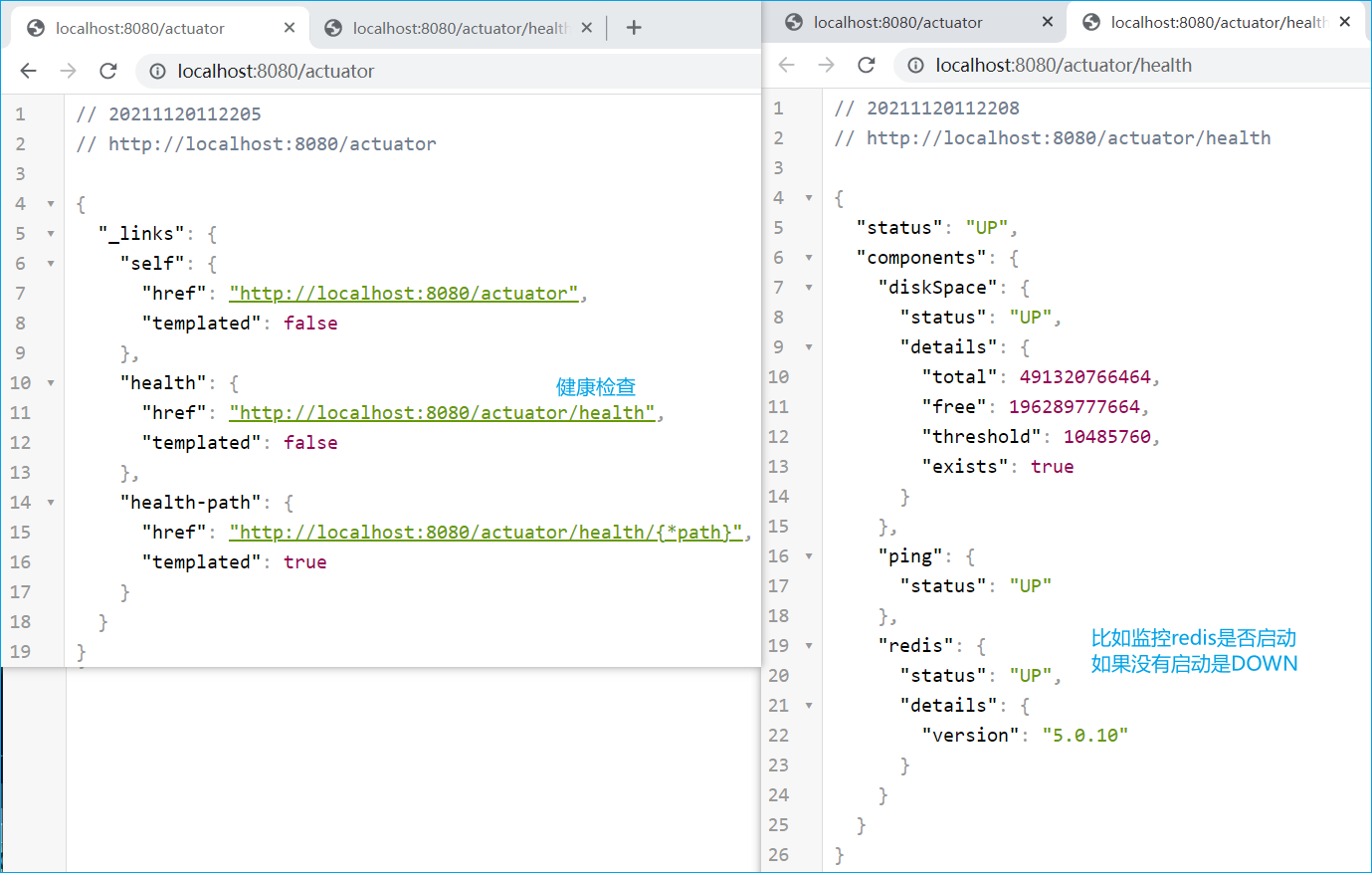Select the redis version "5.0.10" value
This screenshot has height=873, width=1372.
coord(1084,736)
